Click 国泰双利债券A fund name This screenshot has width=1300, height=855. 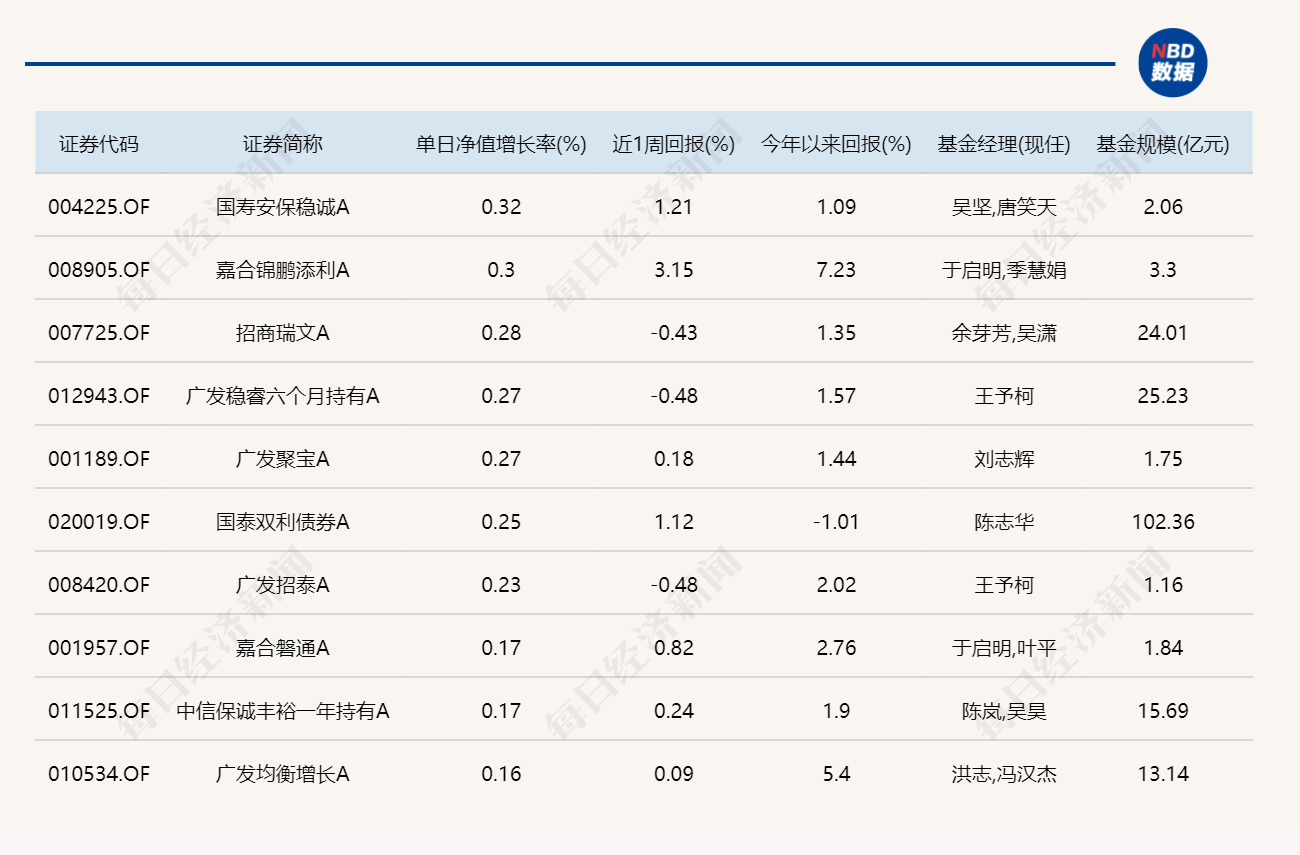[282, 522]
